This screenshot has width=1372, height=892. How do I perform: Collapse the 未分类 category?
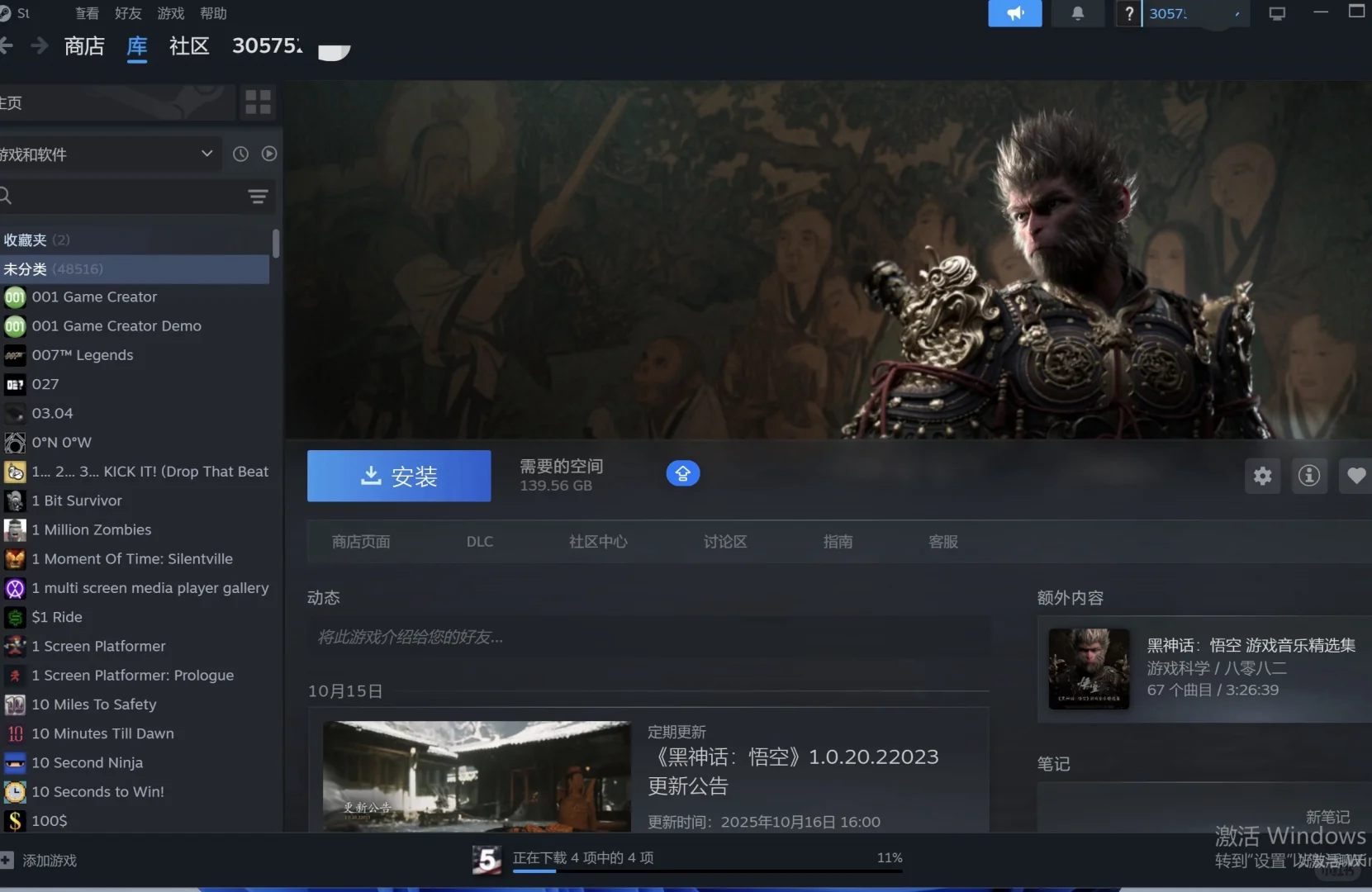(x=135, y=268)
